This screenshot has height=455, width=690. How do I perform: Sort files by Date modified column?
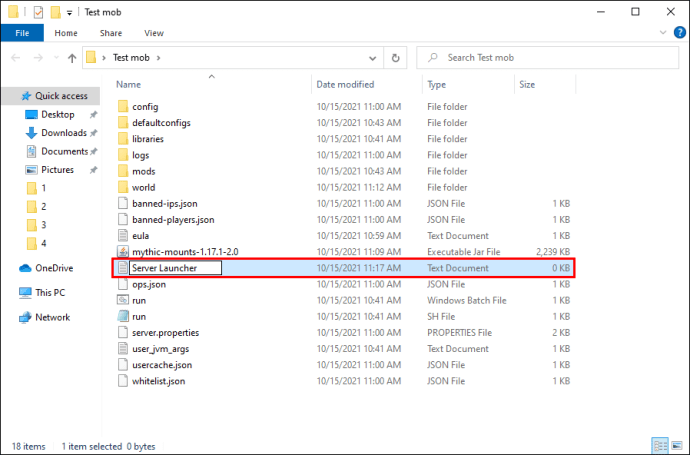coord(345,84)
